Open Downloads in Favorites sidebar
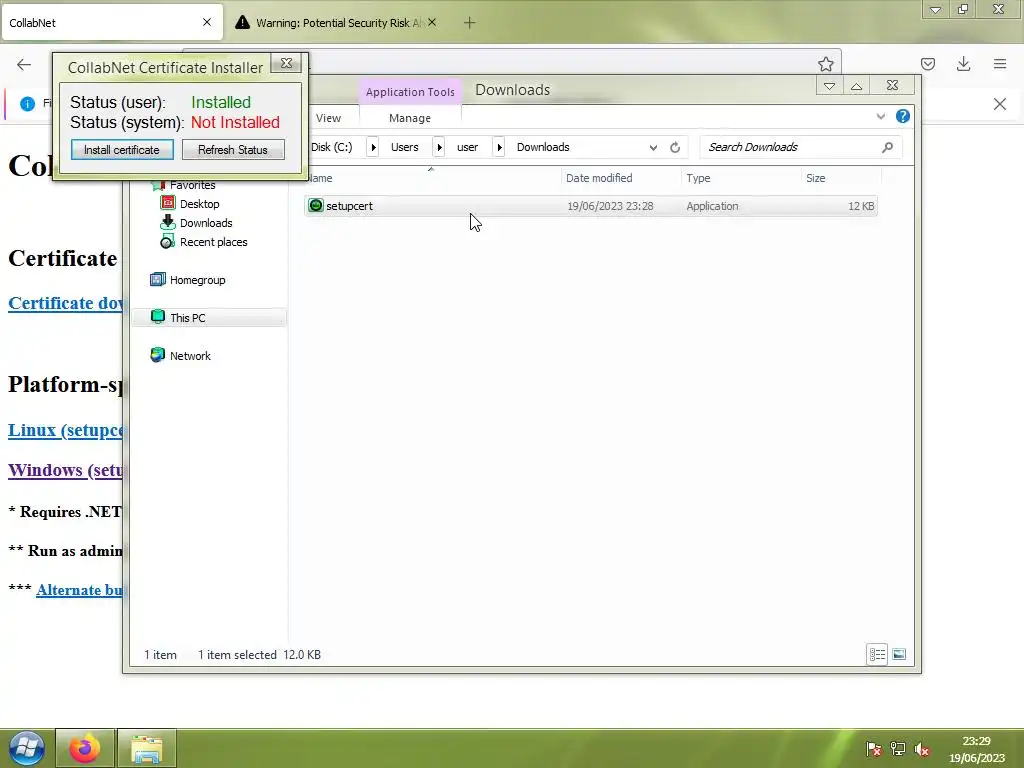 click(x=206, y=223)
